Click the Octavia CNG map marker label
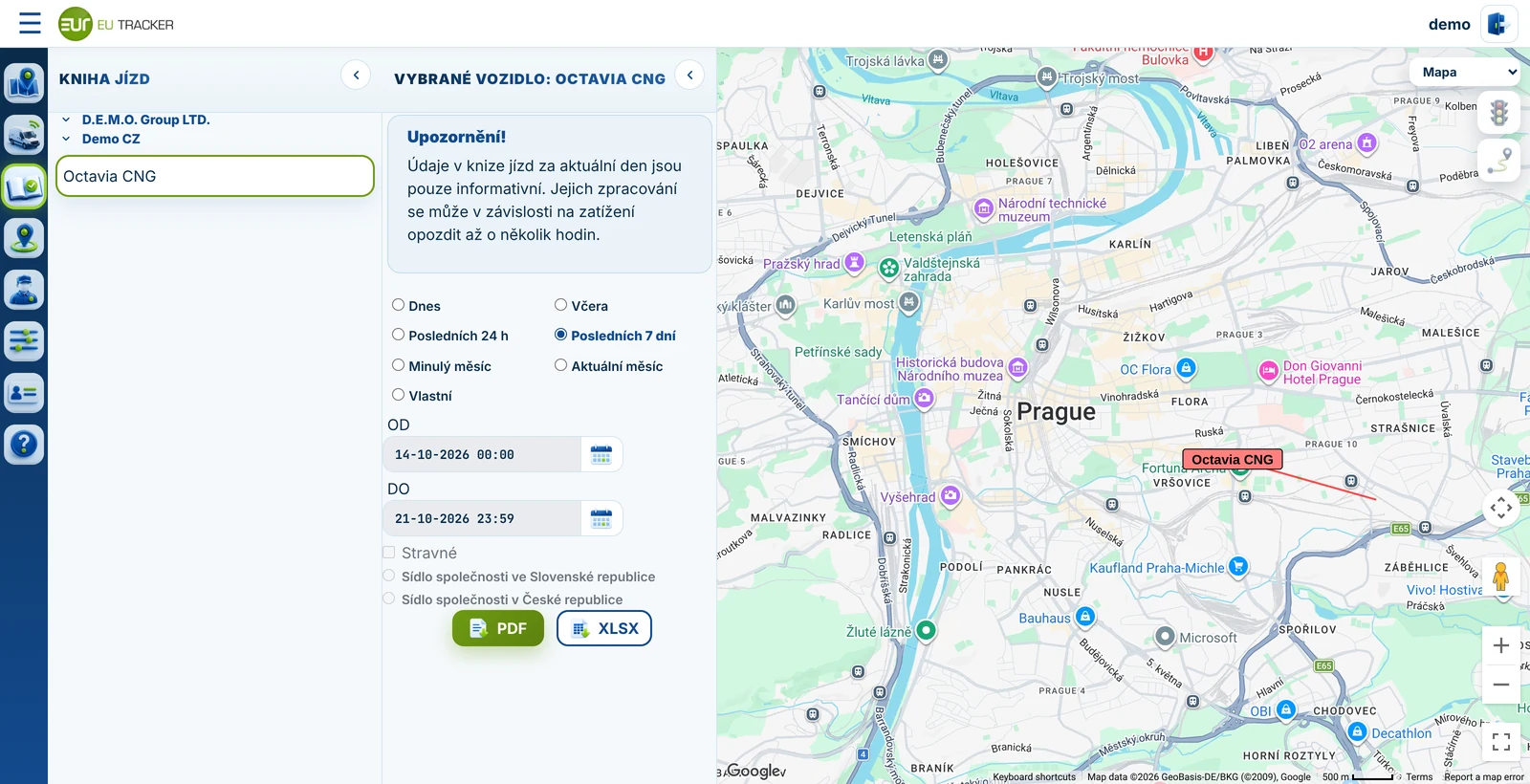Image resolution: width=1530 pixels, height=784 pixels. (1233, 460)
